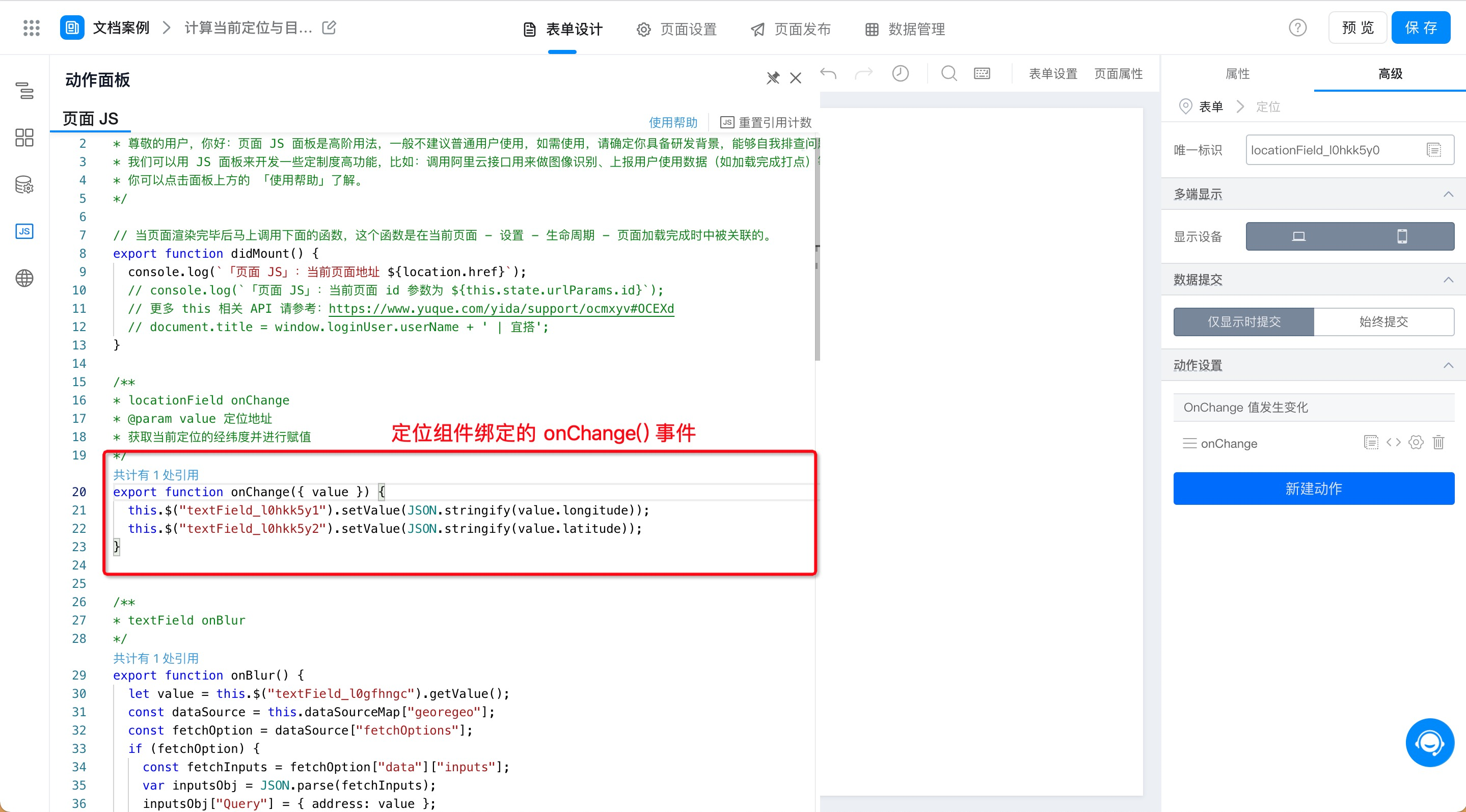Screen dimensions: 1466x812
Task: Open onChange action parameters list icon
Action: [x=1371, y=443]
